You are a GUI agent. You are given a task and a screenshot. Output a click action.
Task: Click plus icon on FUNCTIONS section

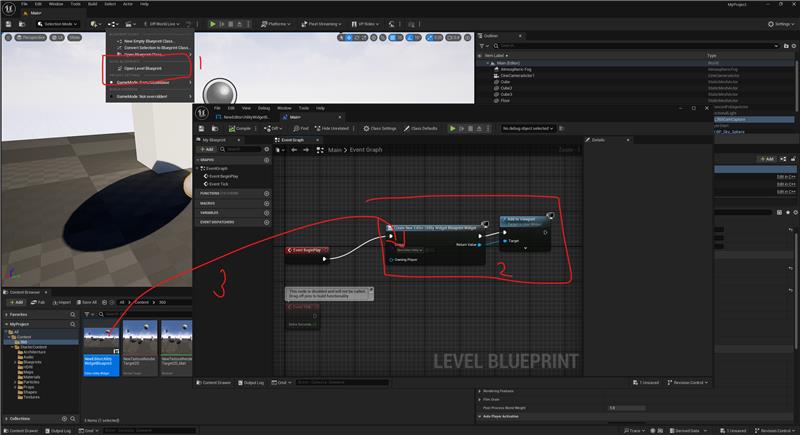tap(266, 194)
